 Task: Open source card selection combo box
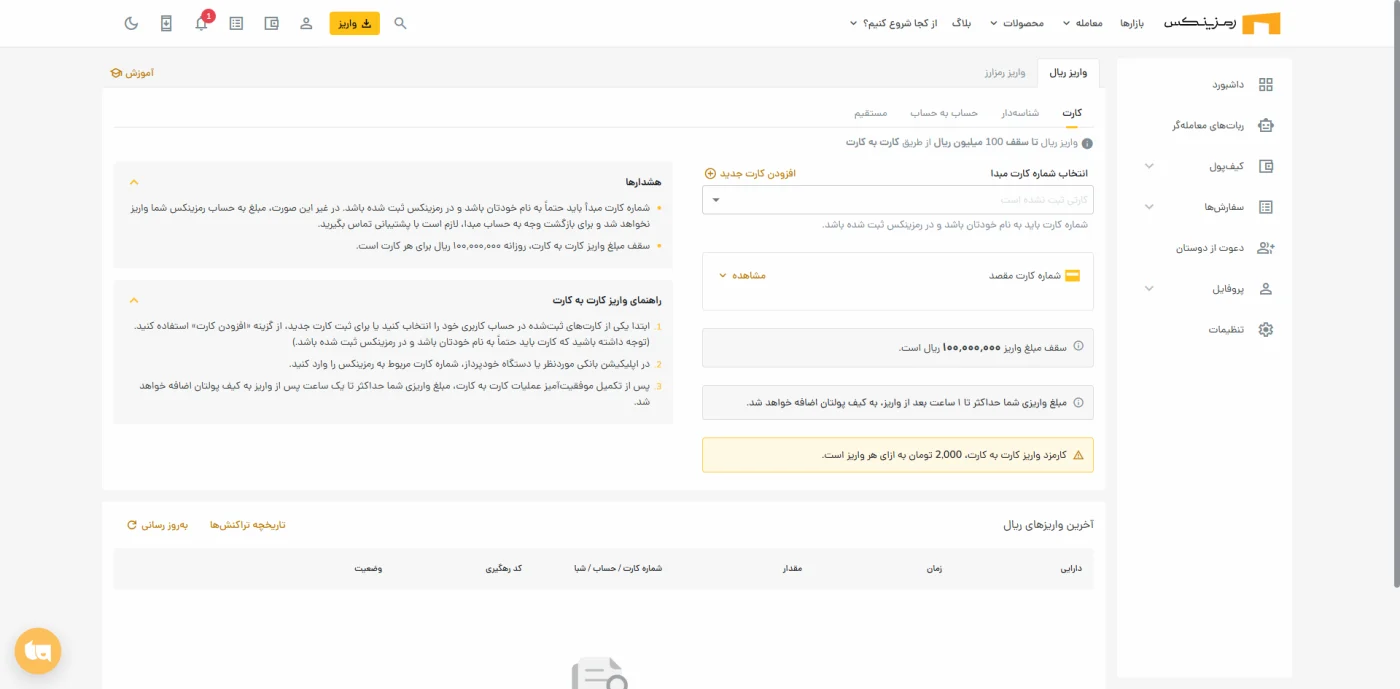pyautogui.click(x=898, y=199)
